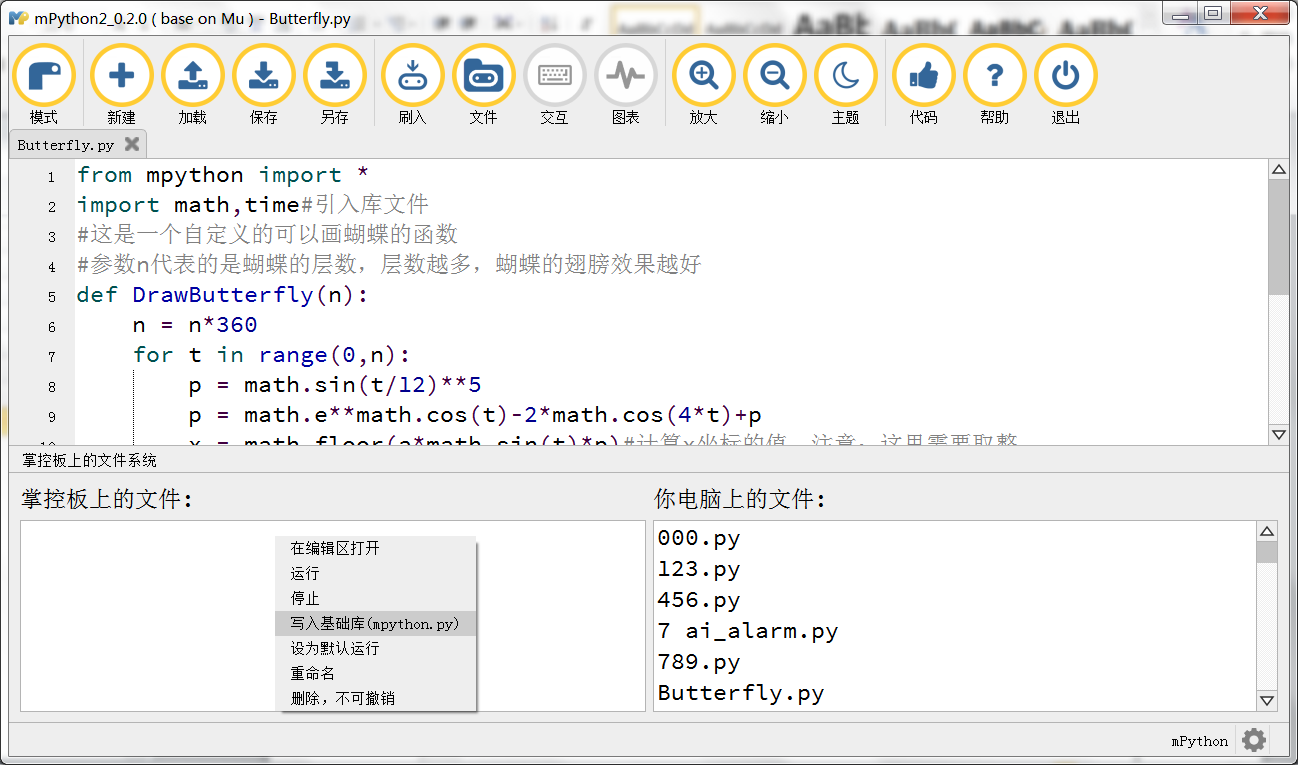Switch theme using the 主题 moon icon

(846, 76)
